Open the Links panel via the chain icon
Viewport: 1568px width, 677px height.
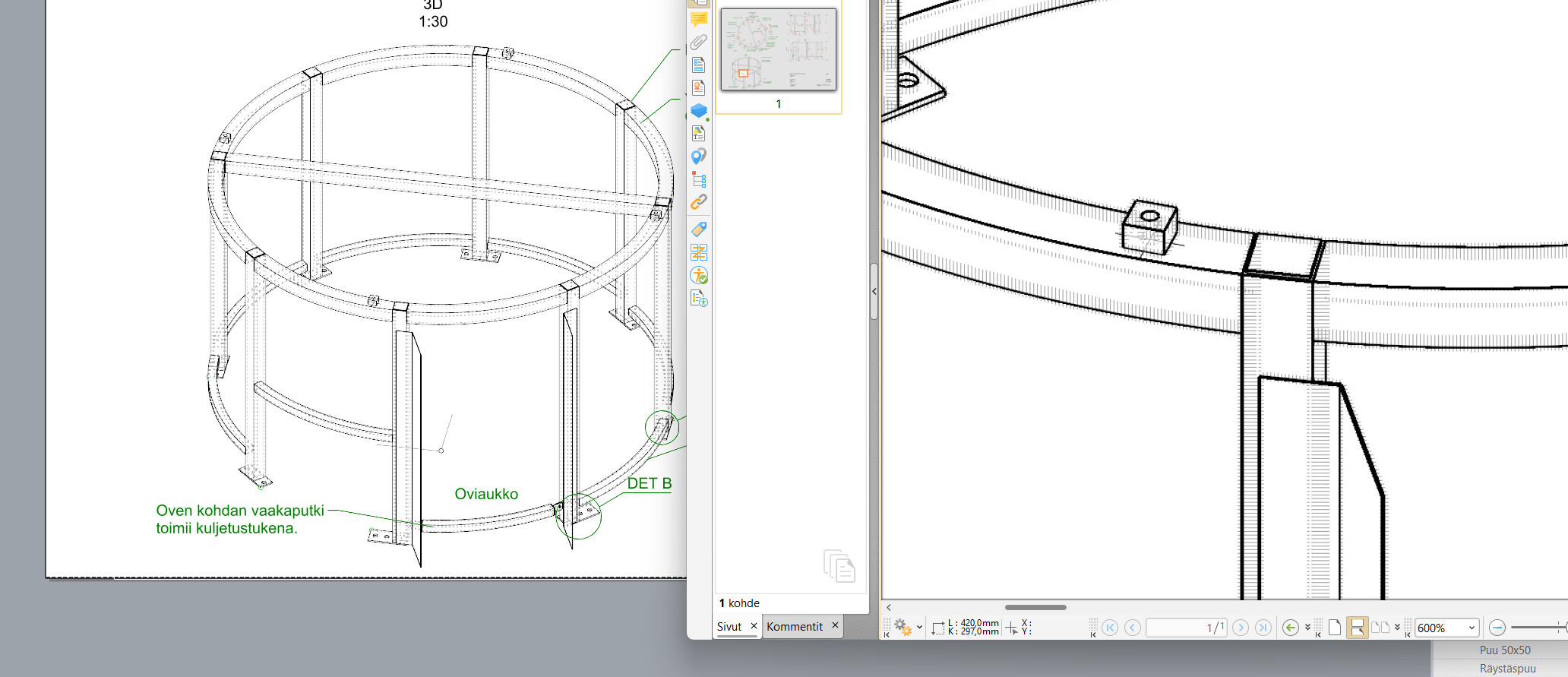tap(699, 202)
